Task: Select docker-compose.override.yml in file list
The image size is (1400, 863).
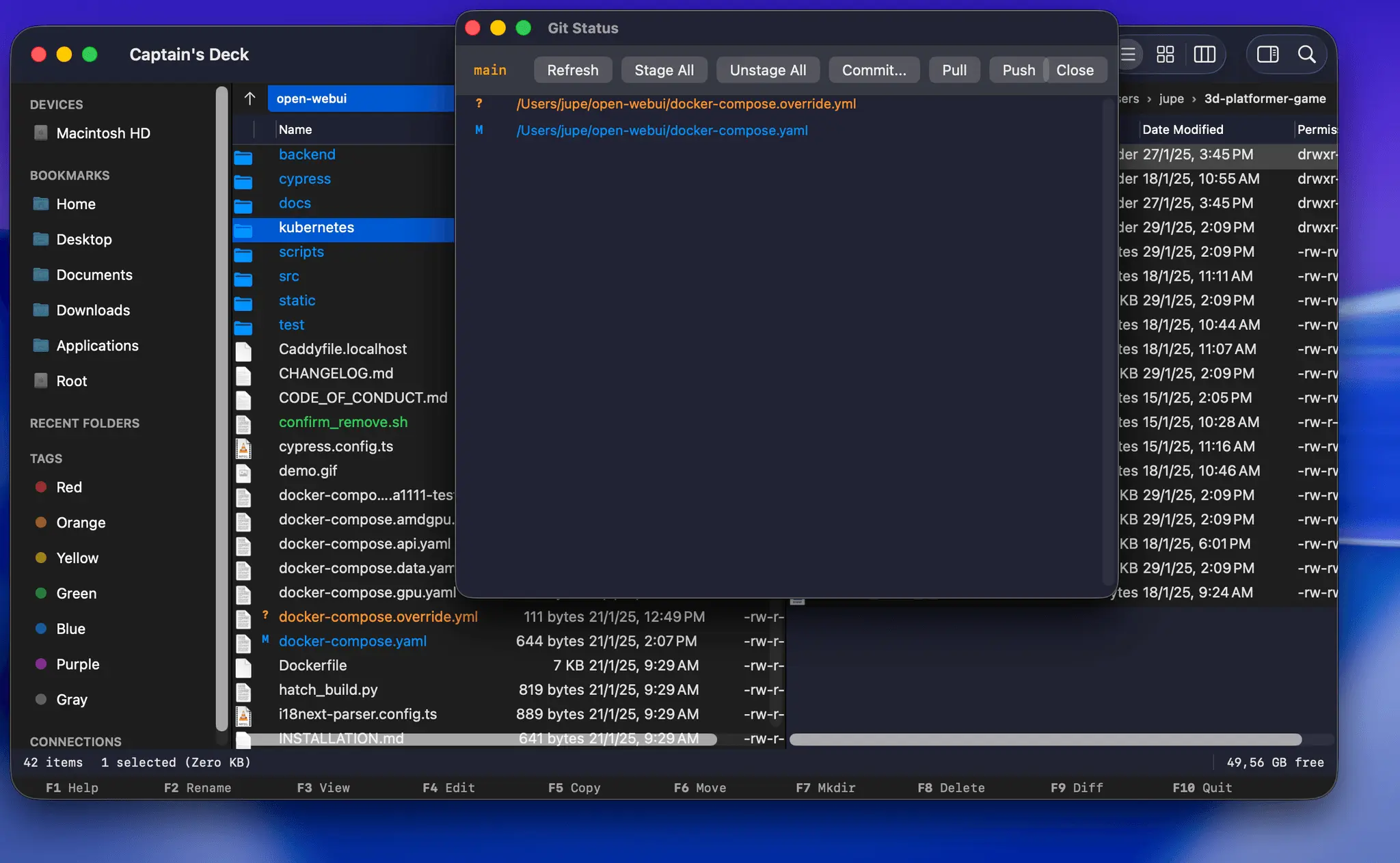Action: click(378, 617)
